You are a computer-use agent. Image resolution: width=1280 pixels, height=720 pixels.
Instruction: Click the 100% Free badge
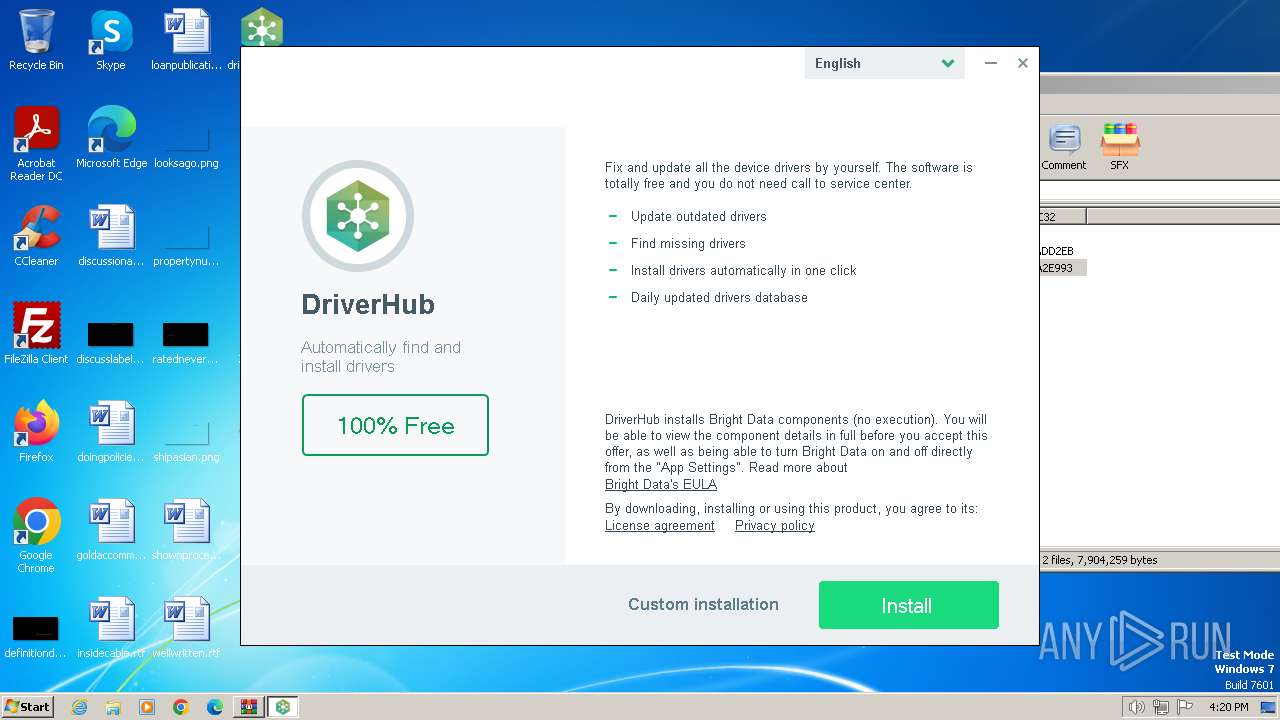395,425
